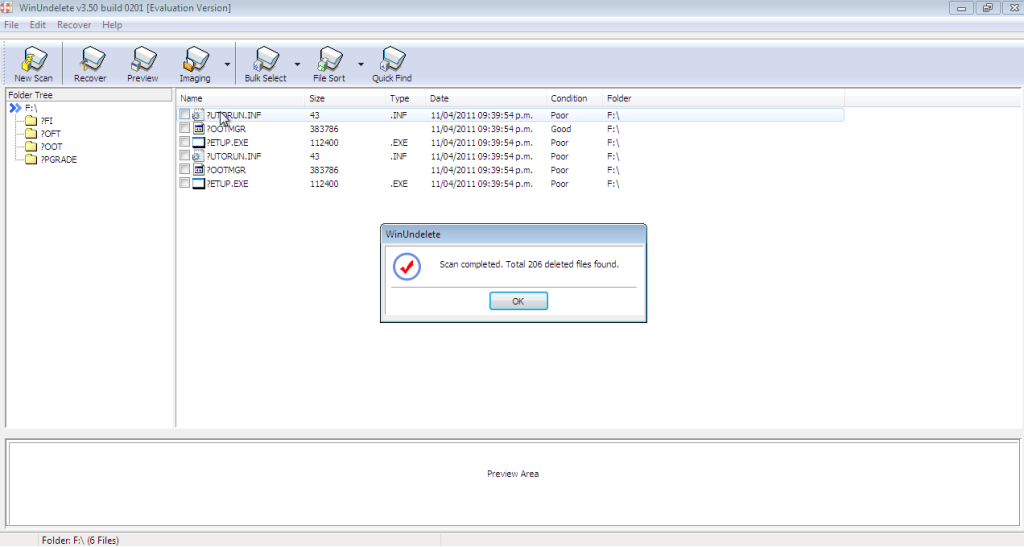
Task: Expand the Imaging dropdown arrow
Action: click(x=227, y=64)
